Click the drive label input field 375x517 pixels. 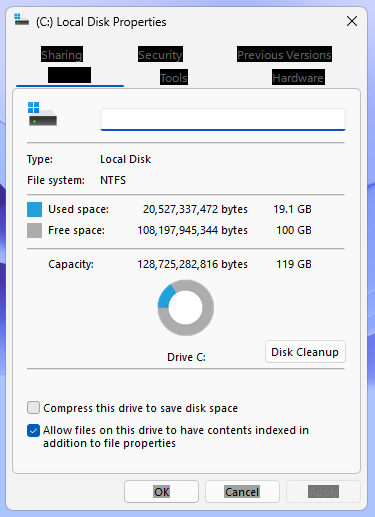pyautogui.click(x=223, y=119)
